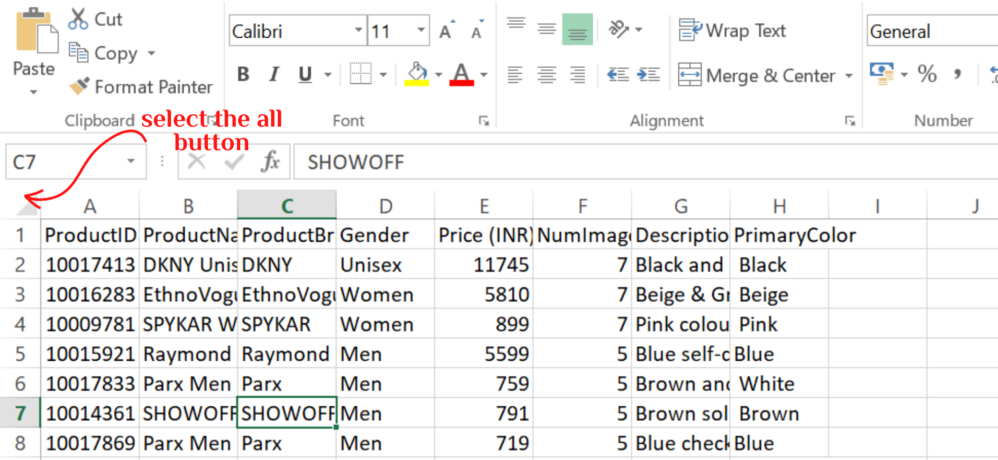Open the Font Color dropdown arrow
The width and height of the screenshot is (998, 460).
[484, 75]
